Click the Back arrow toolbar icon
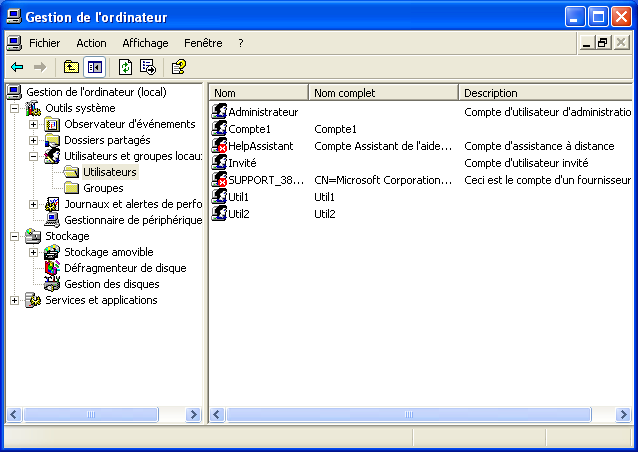This screenshot has width=638, height=452. pos(17,67)
